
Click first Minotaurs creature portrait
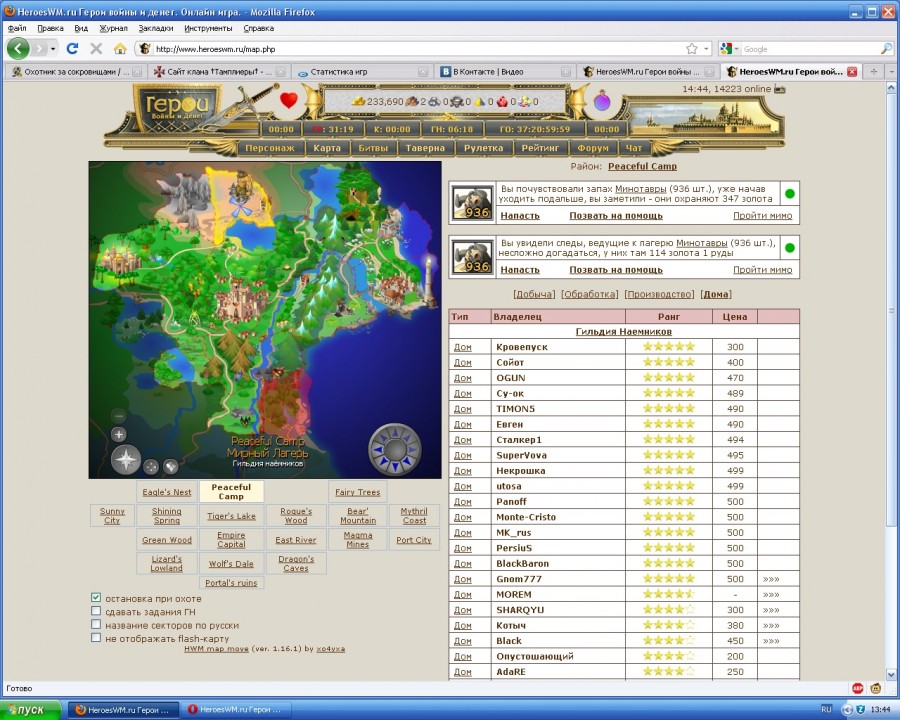pyautogui.click(x=472, y=202)
